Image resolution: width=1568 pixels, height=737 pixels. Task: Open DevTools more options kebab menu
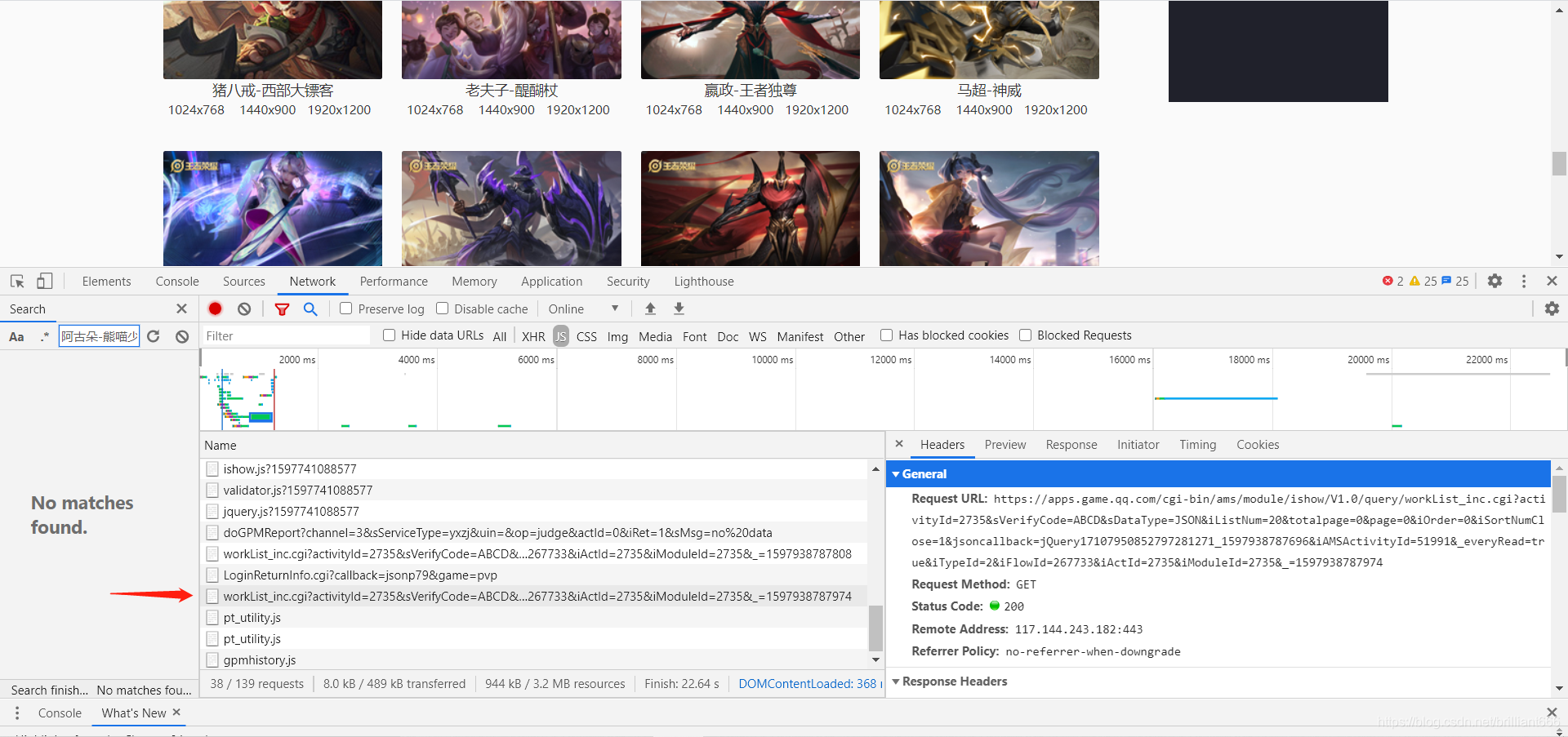click(1524, 281)
